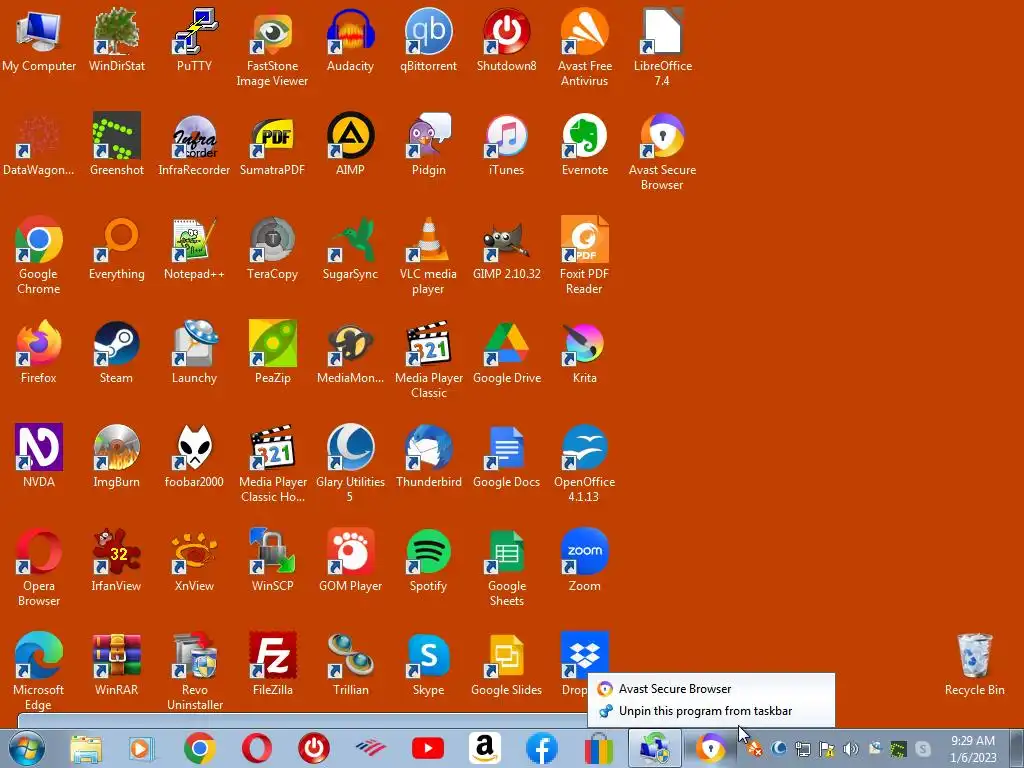Open iTunes desktop shortcut

(506, 144)
